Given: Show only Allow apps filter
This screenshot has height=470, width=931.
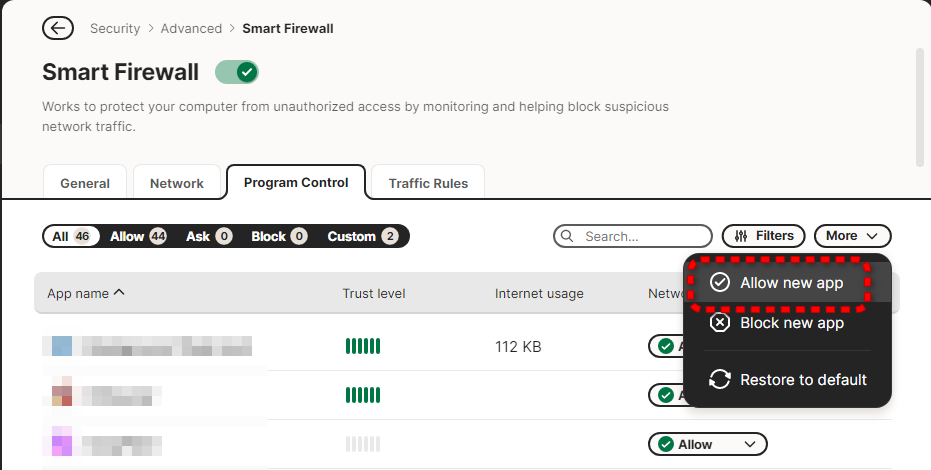Looking at the screenshot, I should pyautogui.click(x=138, y=237).
